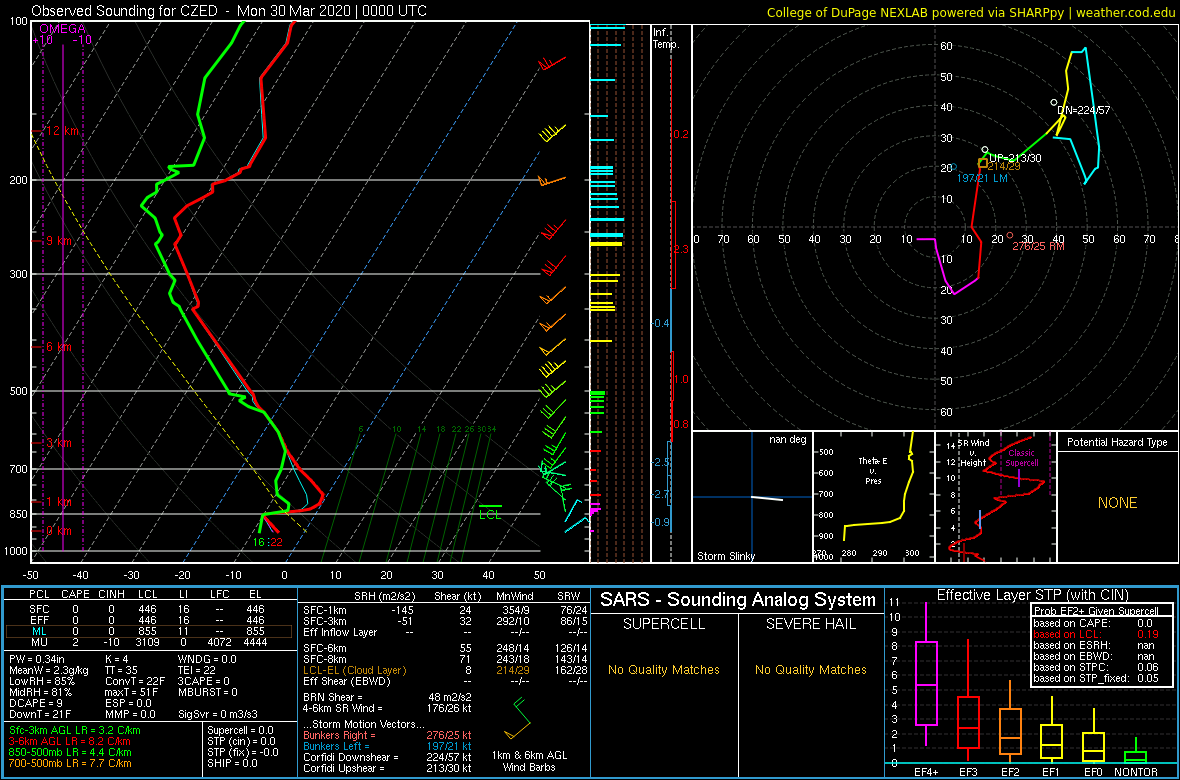Click the SRH (m2/s2) column header
Image resolution: width=1180 pixels, height=780 pixels.
(x=383, y=595)
